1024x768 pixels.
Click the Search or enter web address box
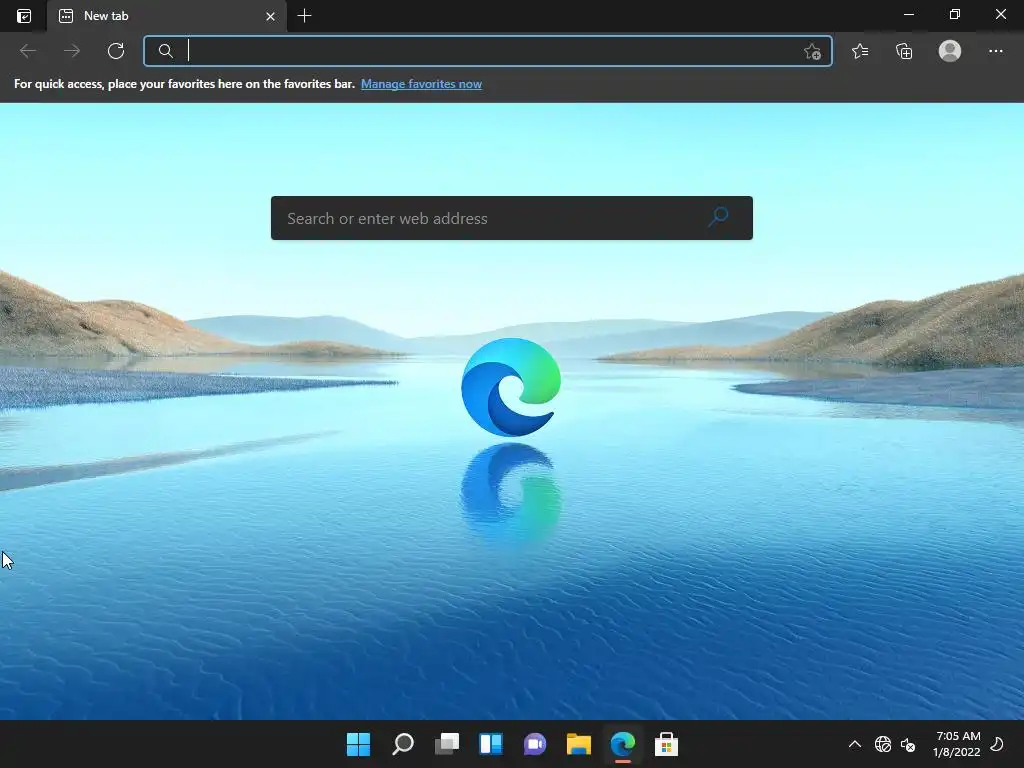tap(511, 218)
